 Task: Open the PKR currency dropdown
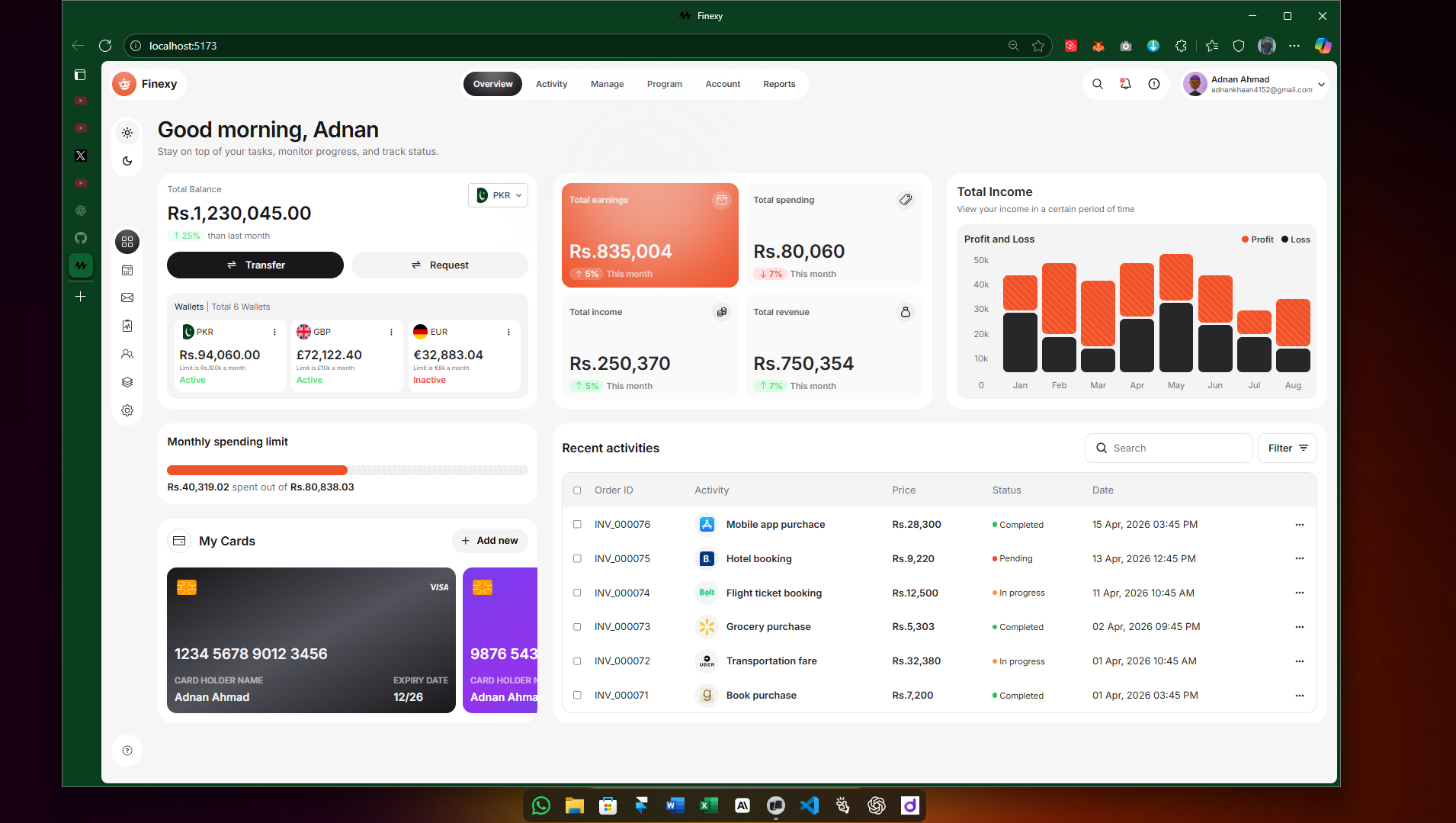point(498,195)
